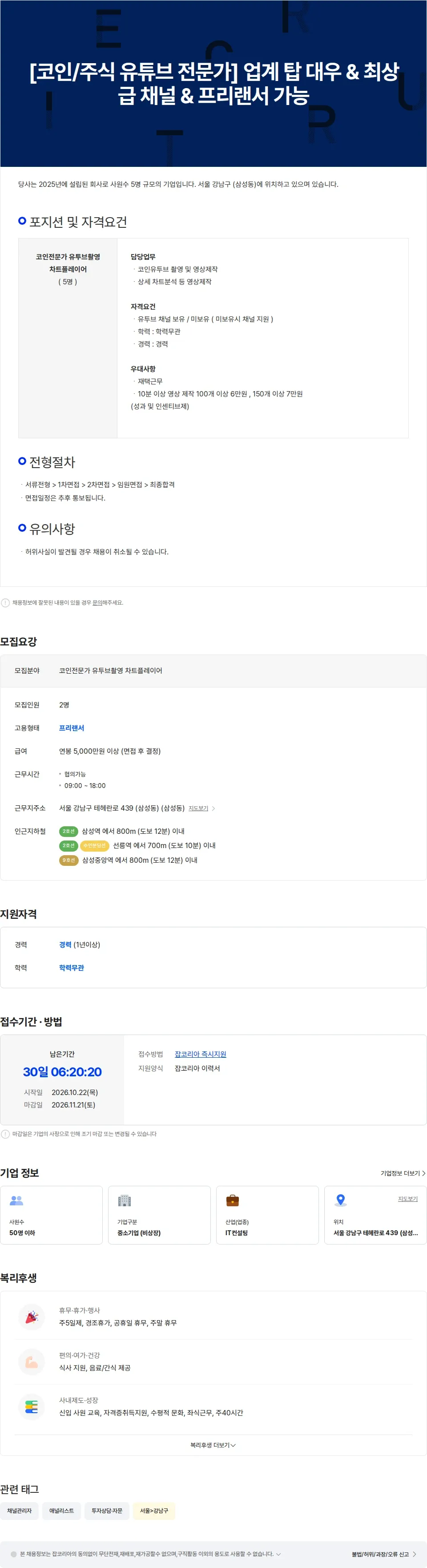Image resolution: width=427 pixels, height=1568 pixels.
Task: Click the 프리랜서 employment type link
Action: [x=71, y=728]
